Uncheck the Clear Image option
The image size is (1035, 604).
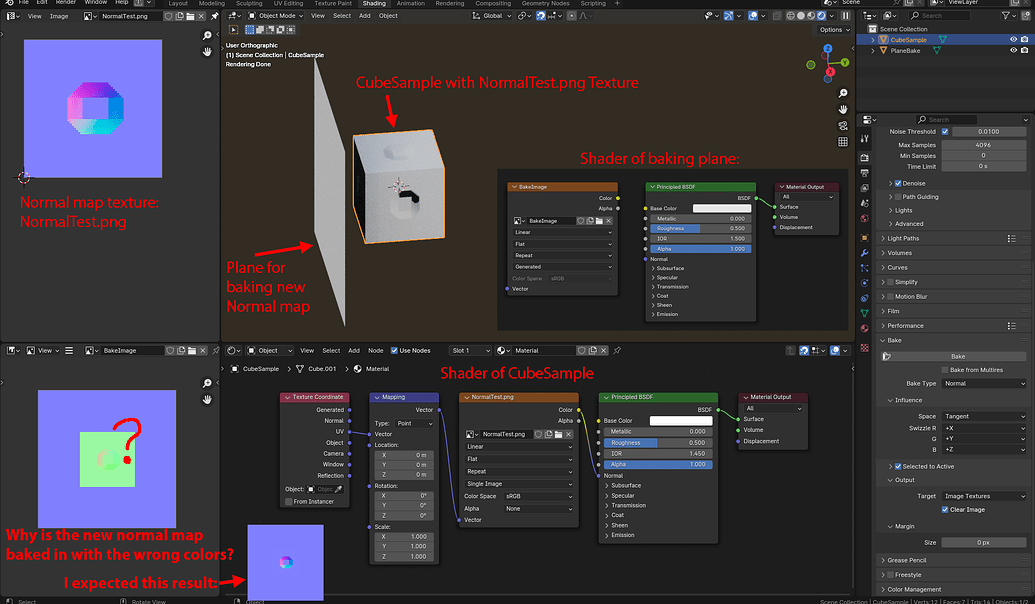pyautogui.click(x=945, y=510)
